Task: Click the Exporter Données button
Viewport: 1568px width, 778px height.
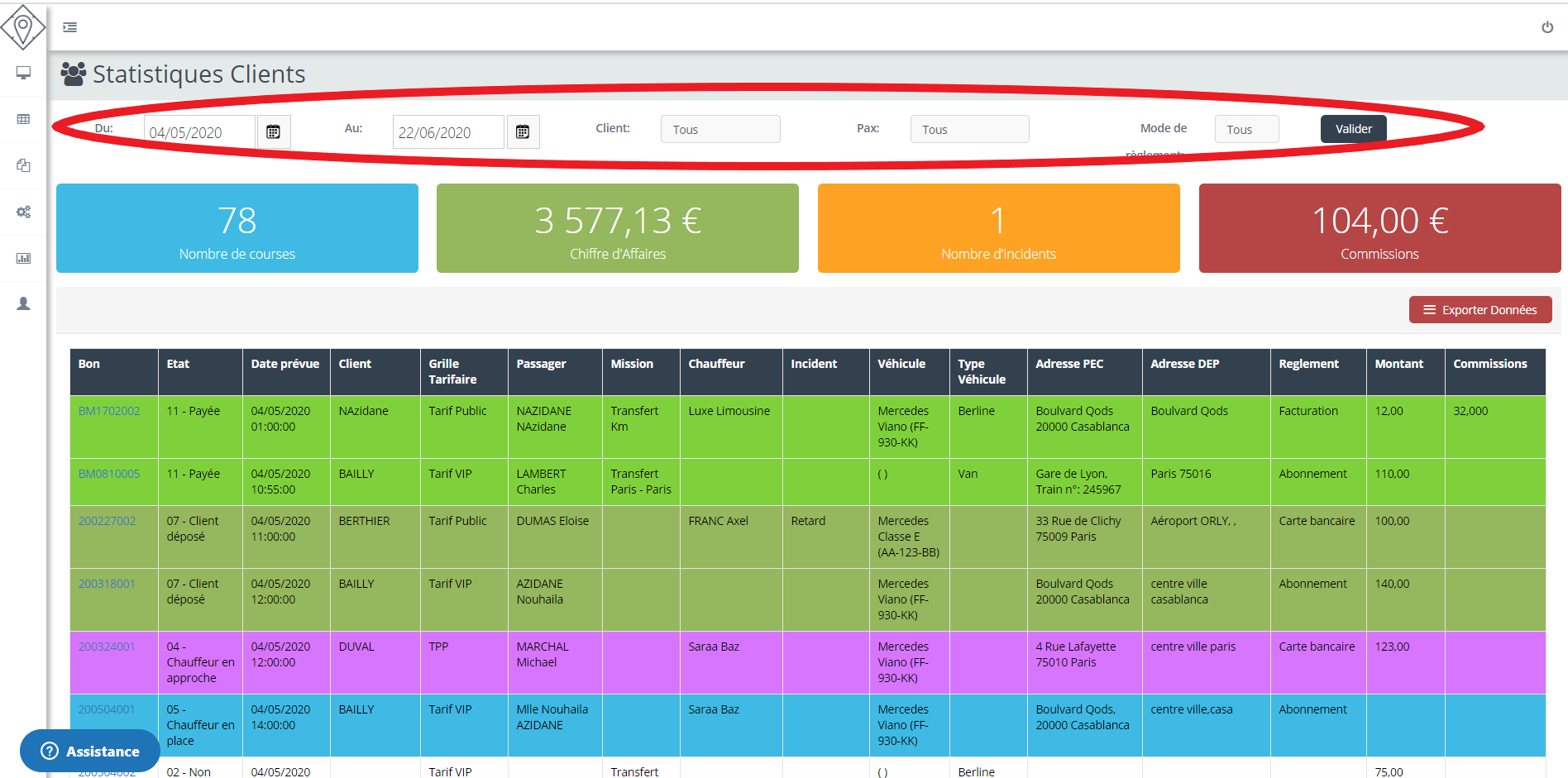Action: (1480, 310)
